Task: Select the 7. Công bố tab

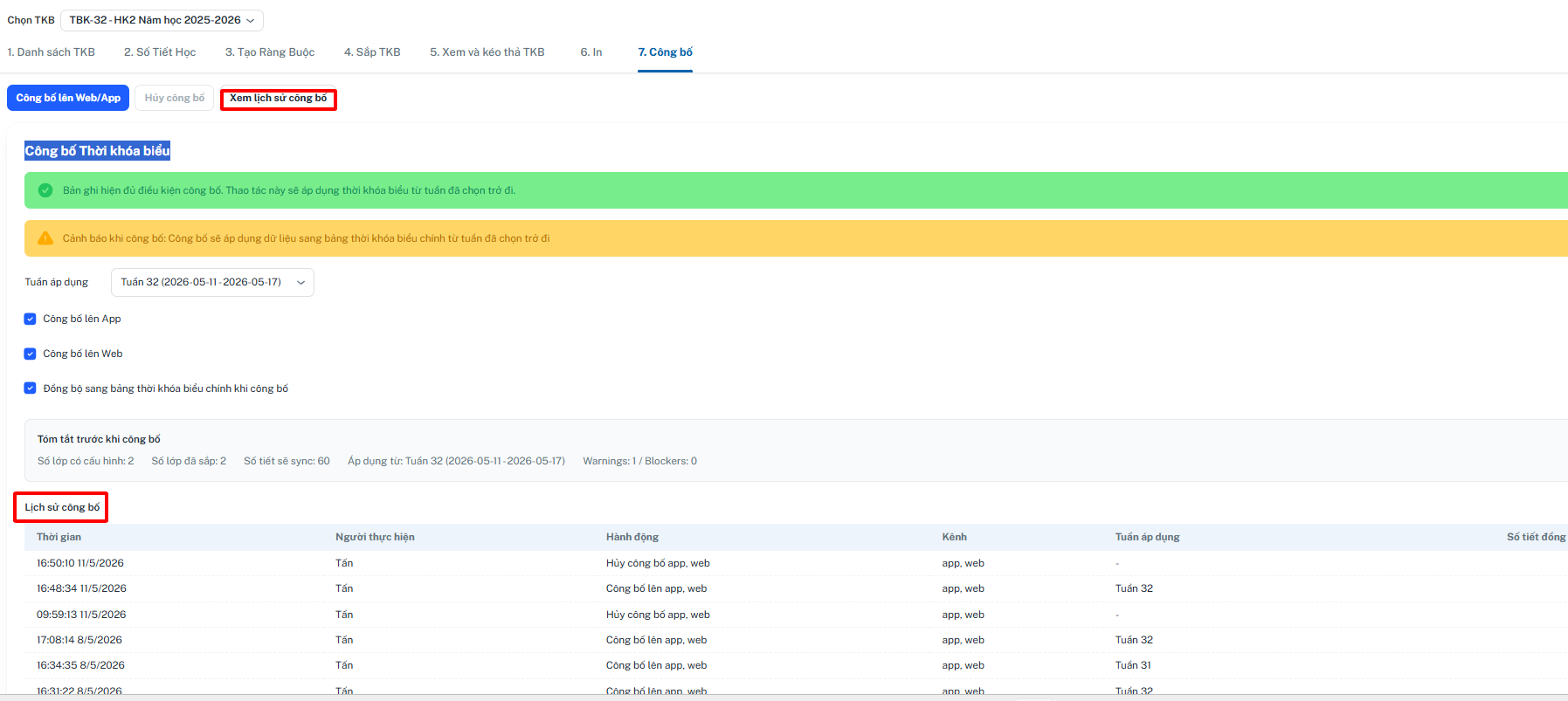Action: [665, 52]
